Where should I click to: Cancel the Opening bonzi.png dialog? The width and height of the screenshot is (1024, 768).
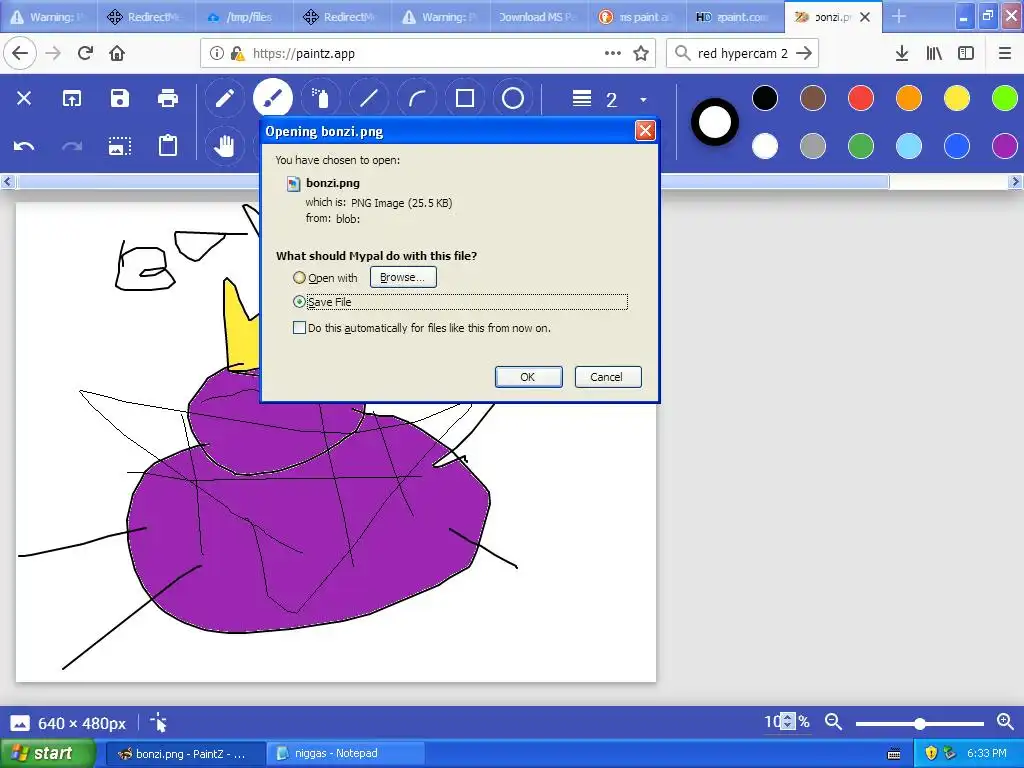(x=608, y=377)
